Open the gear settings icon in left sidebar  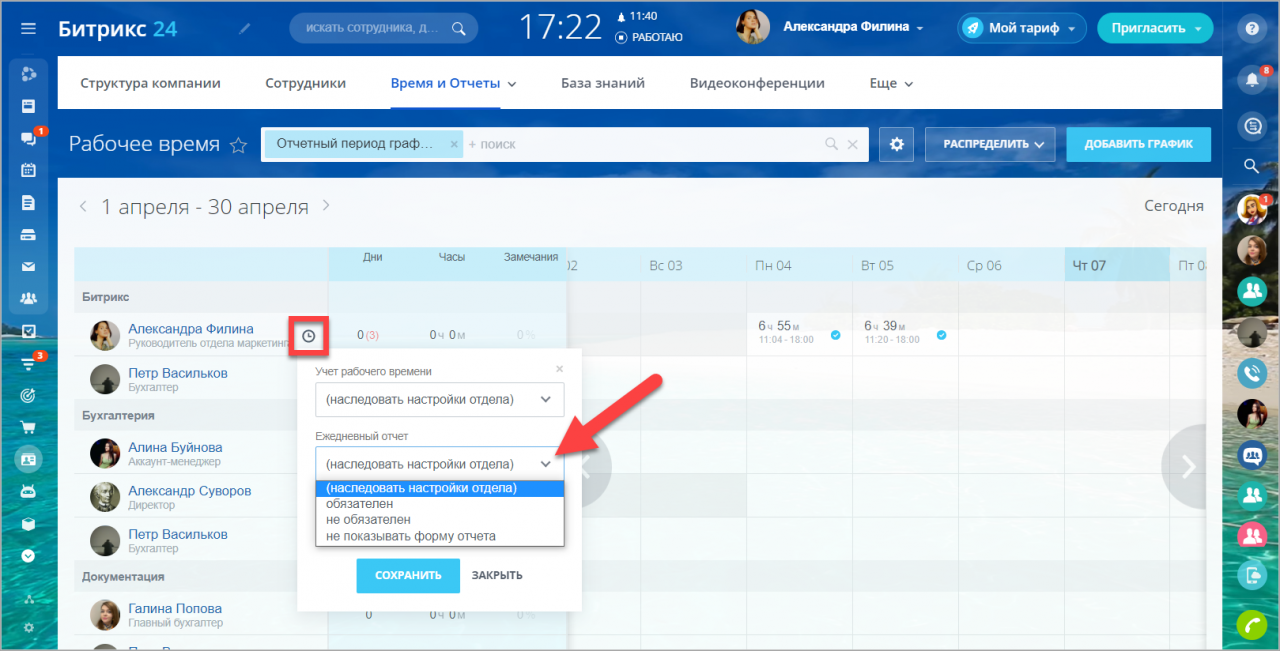coord(28,628)
